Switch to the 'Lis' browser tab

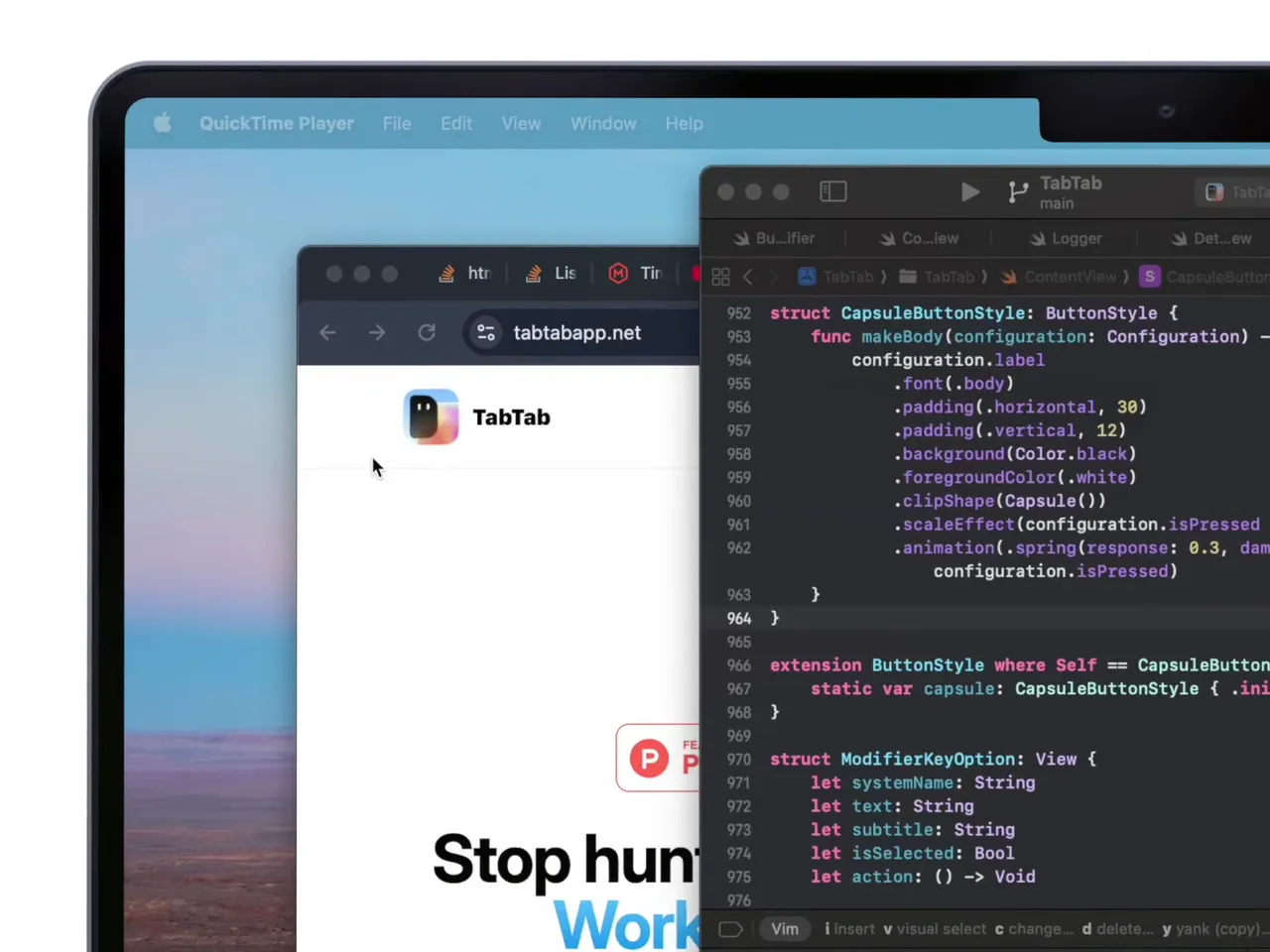[x=552, y=274]
